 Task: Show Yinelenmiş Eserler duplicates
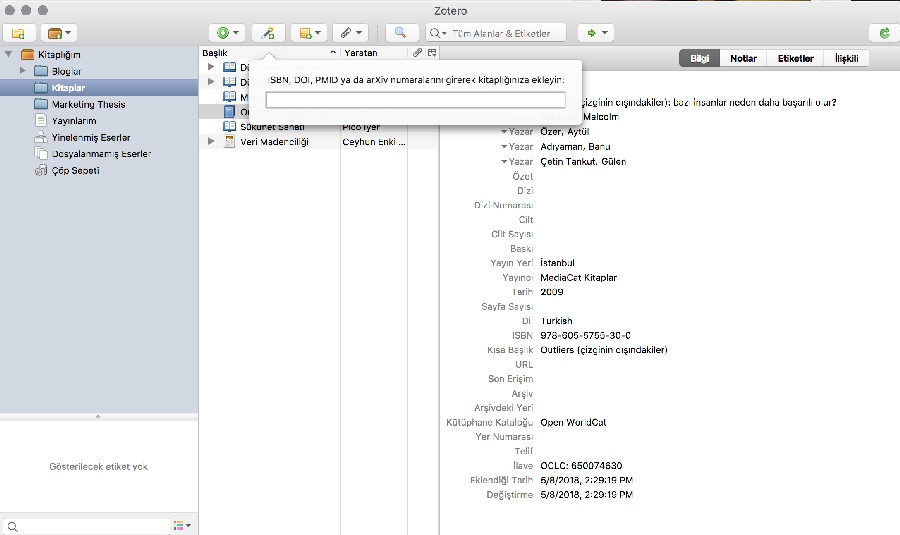(x=91, y=138)
